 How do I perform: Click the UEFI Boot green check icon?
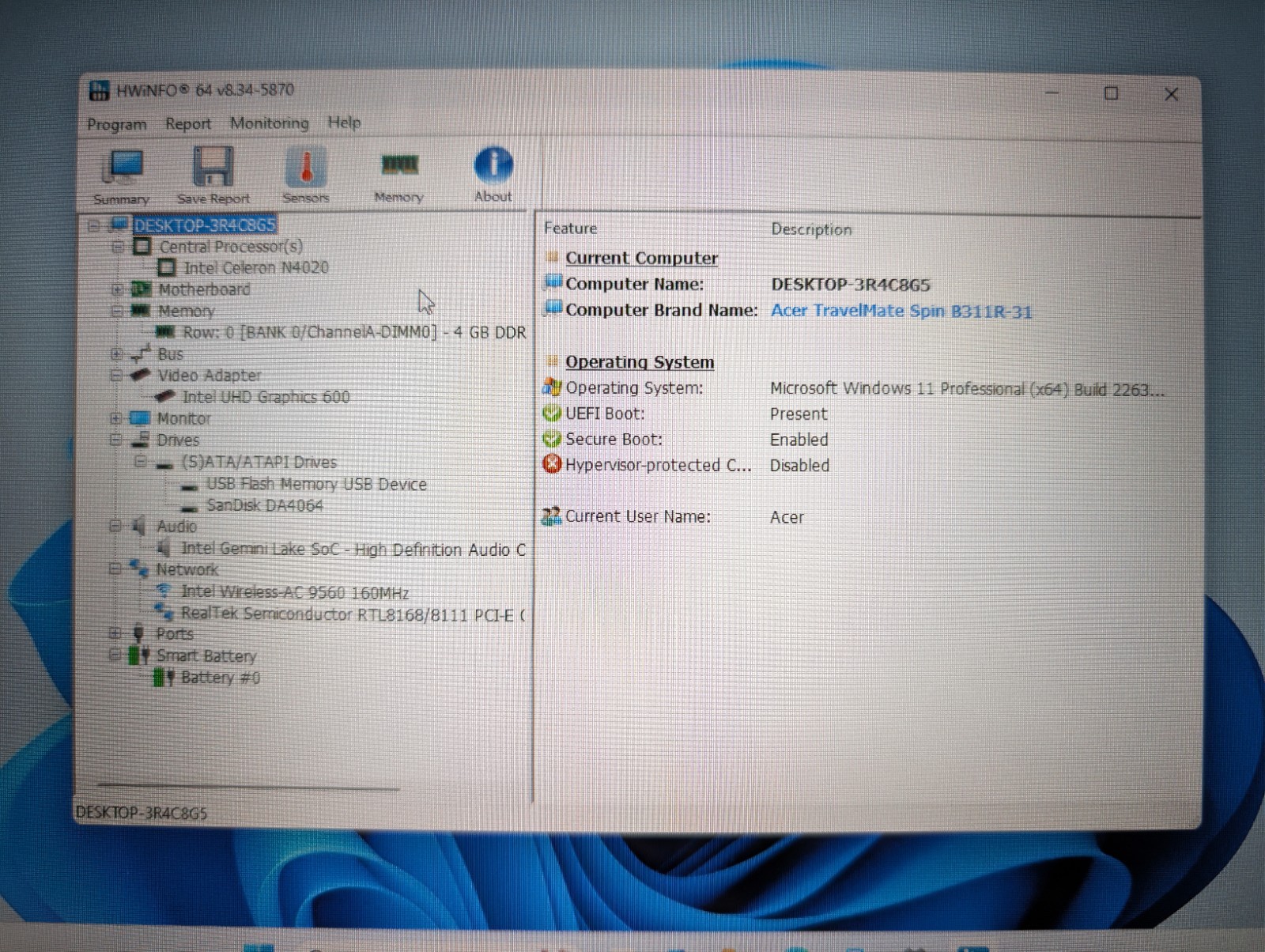pos(552,413)
